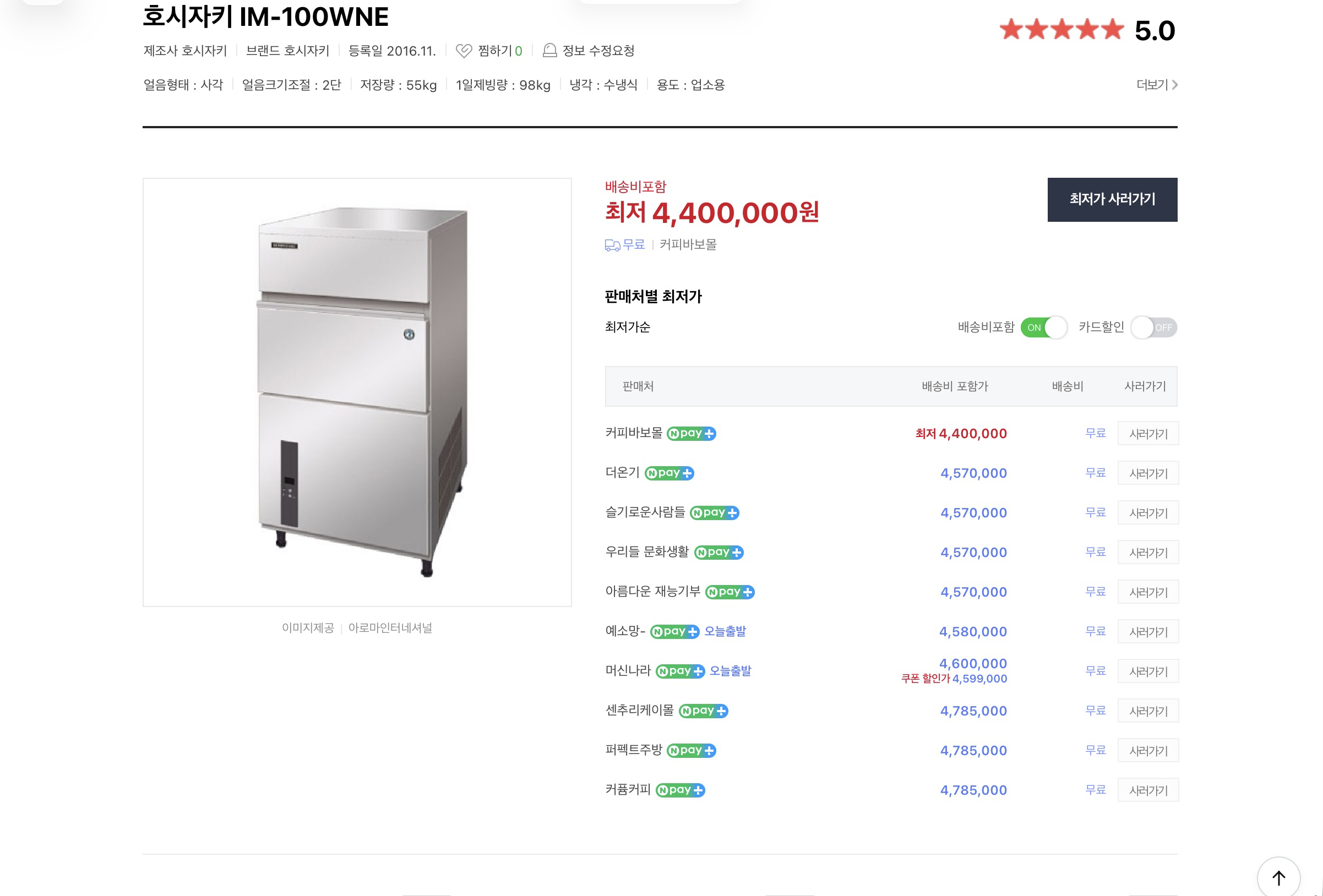Open the 4,580,000 price link for 예소망

click(973, 632)
